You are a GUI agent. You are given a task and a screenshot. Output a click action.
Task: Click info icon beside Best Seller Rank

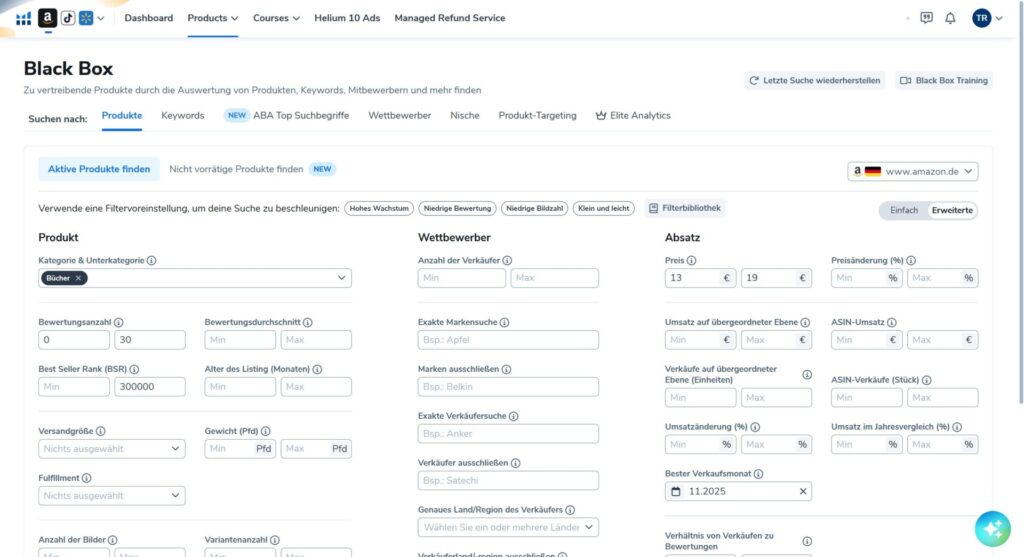coord(134,370)
